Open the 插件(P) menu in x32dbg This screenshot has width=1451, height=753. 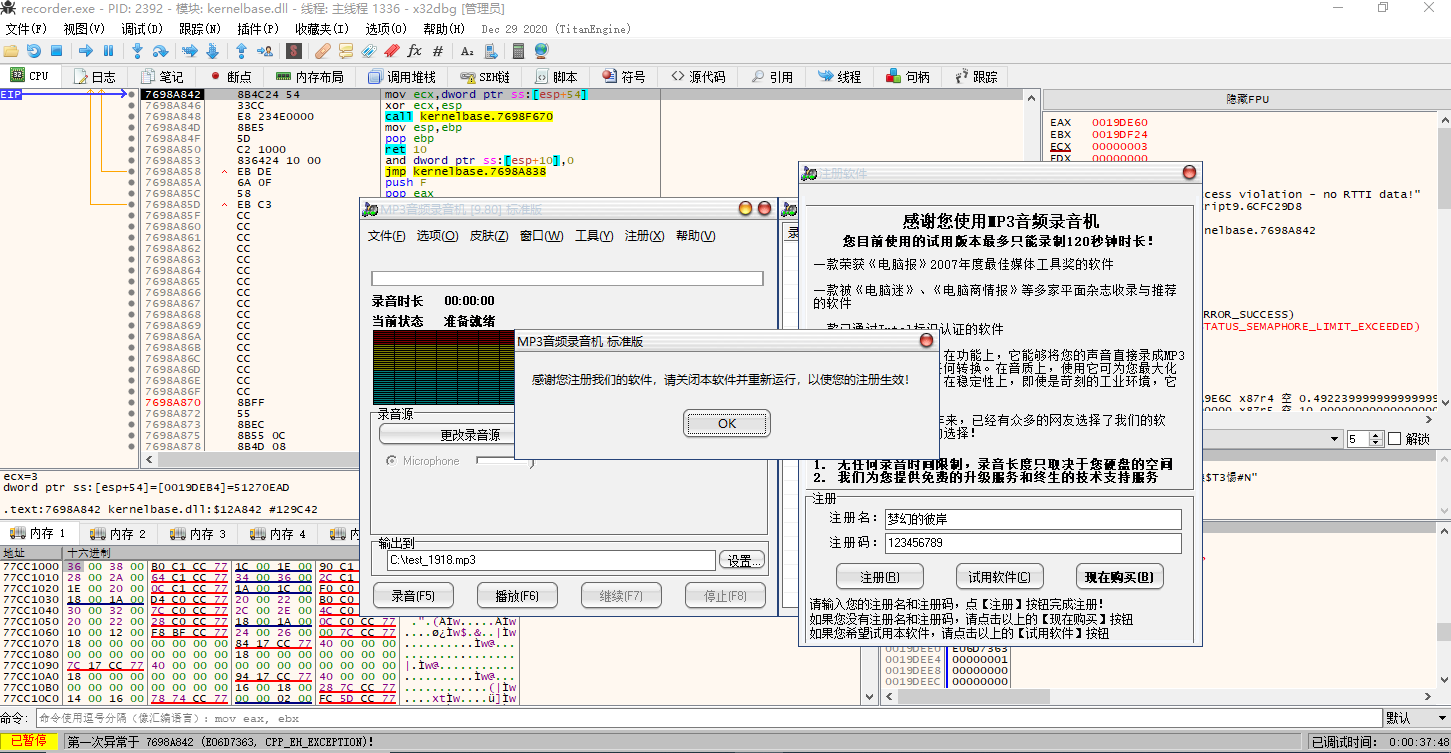point(257,29)
